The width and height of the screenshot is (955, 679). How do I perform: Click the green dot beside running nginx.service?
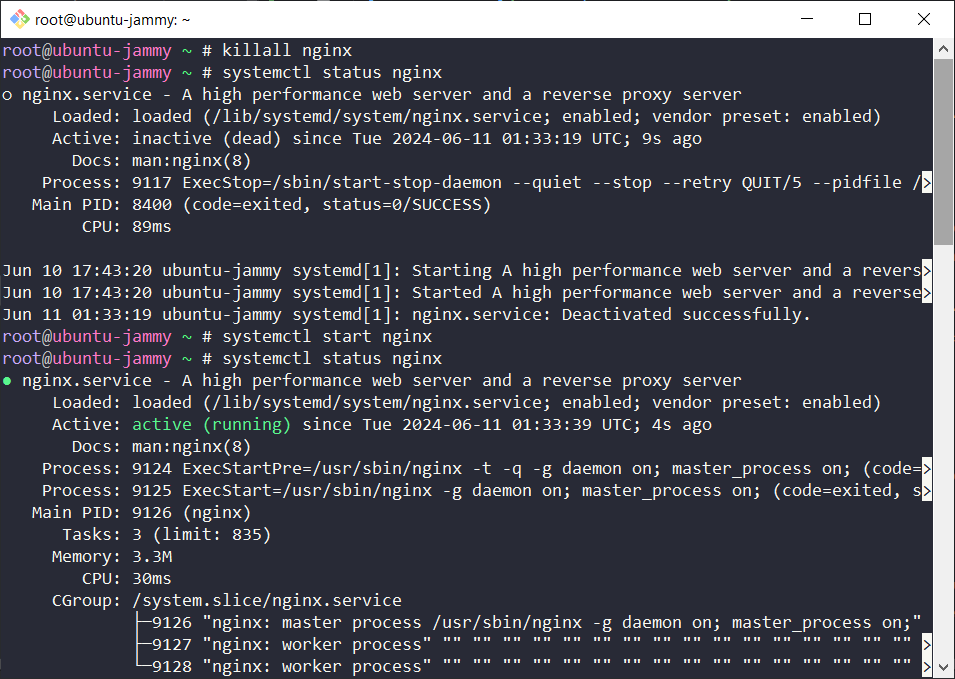point(8,381)
